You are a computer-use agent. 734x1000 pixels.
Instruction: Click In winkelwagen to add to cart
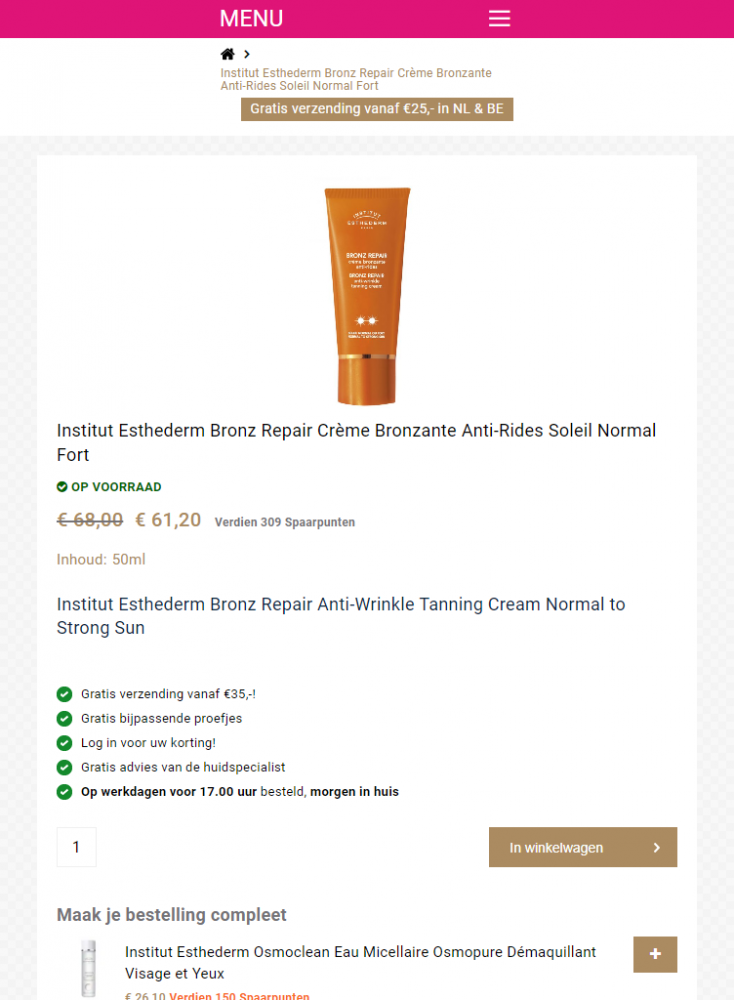point(583,847)
